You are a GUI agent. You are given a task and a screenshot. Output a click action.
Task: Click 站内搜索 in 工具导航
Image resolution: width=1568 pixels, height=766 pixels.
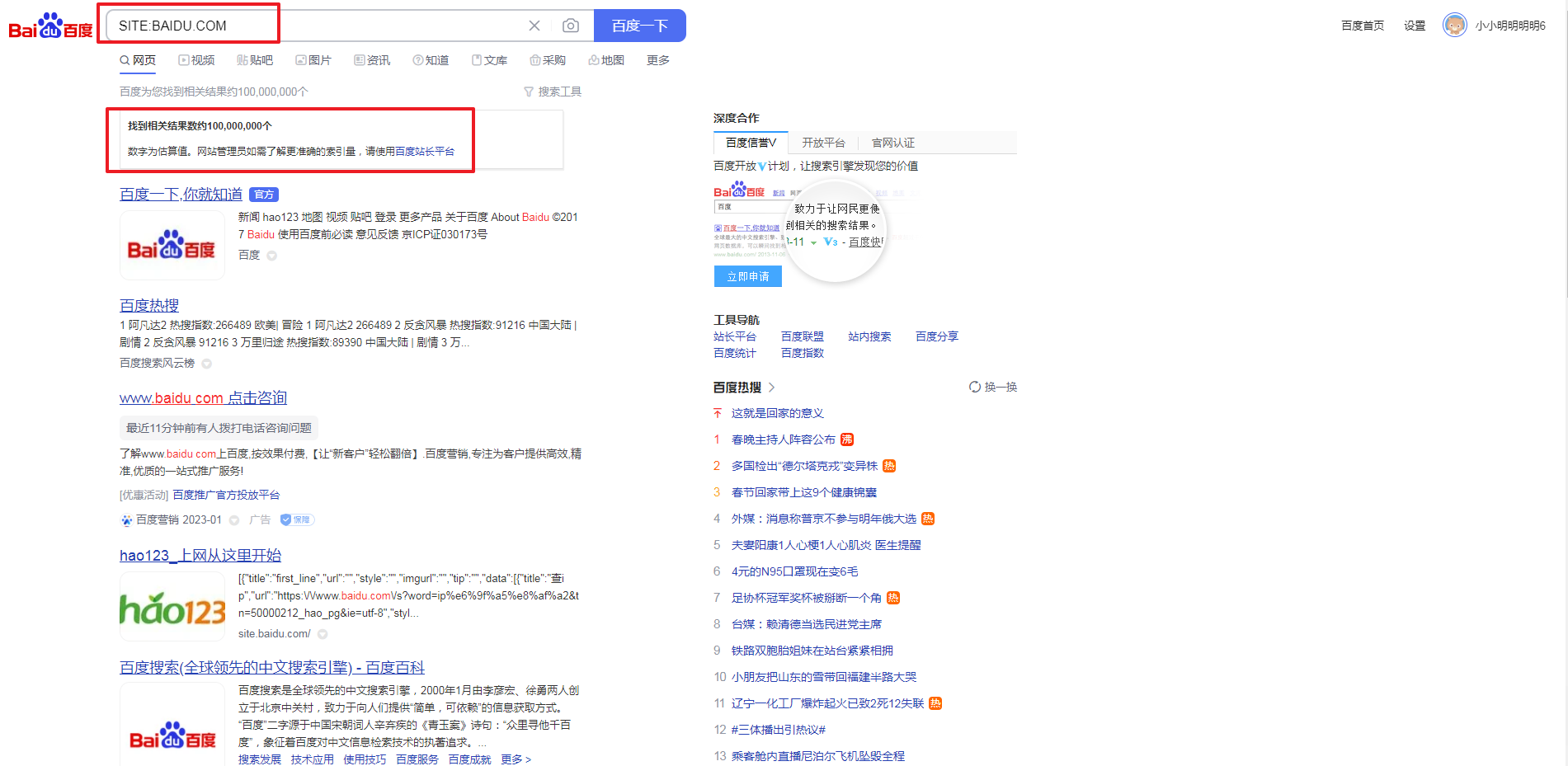[869, 336]
